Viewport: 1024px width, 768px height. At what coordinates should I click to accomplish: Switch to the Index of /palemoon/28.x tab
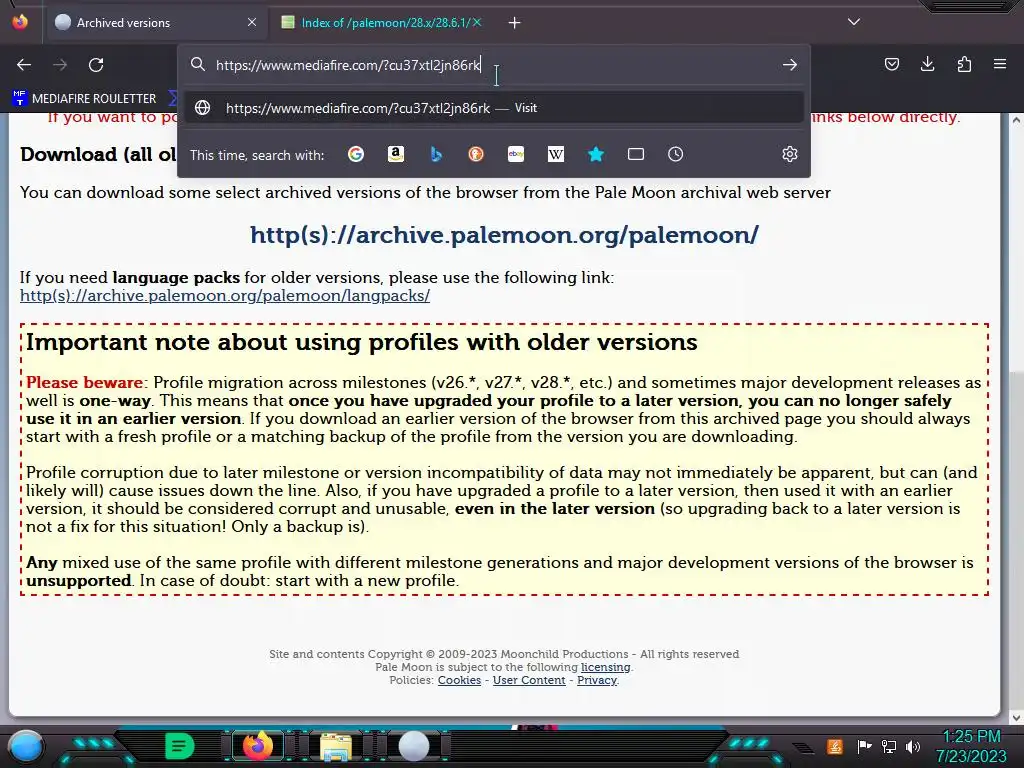[381, 22]
